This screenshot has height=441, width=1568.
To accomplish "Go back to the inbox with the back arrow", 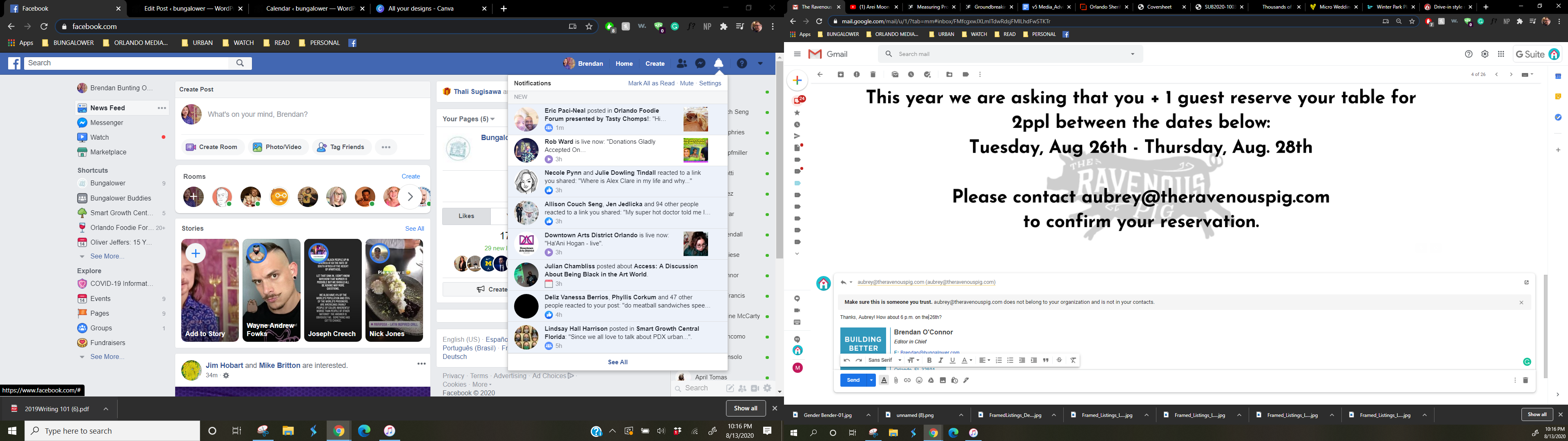I will 820,75.
